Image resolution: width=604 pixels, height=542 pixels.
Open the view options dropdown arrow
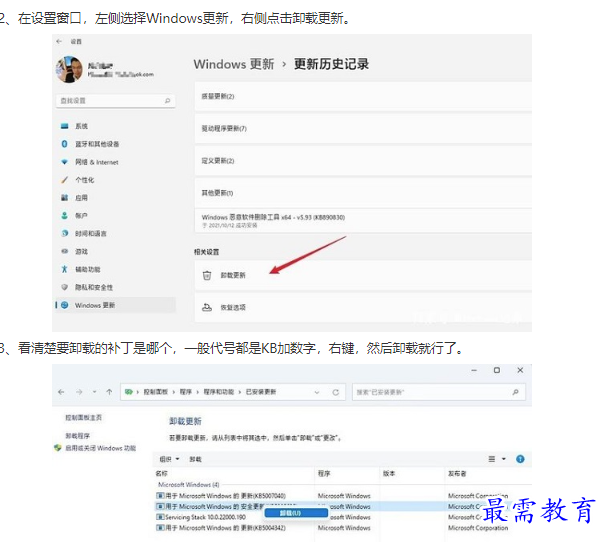[503, 459]
